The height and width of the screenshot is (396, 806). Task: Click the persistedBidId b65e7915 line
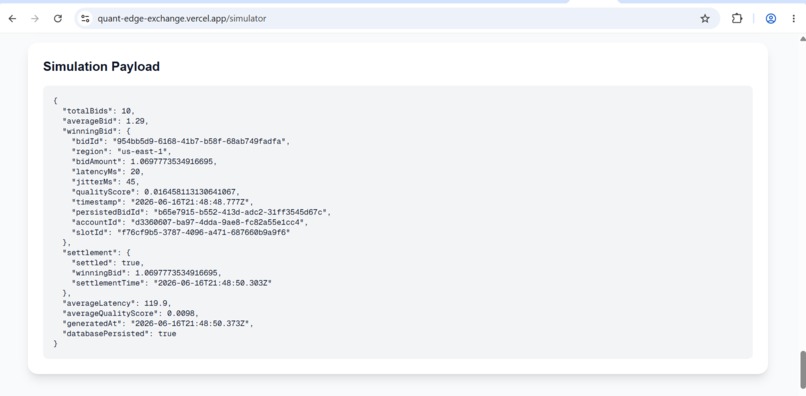coord(202,212)
